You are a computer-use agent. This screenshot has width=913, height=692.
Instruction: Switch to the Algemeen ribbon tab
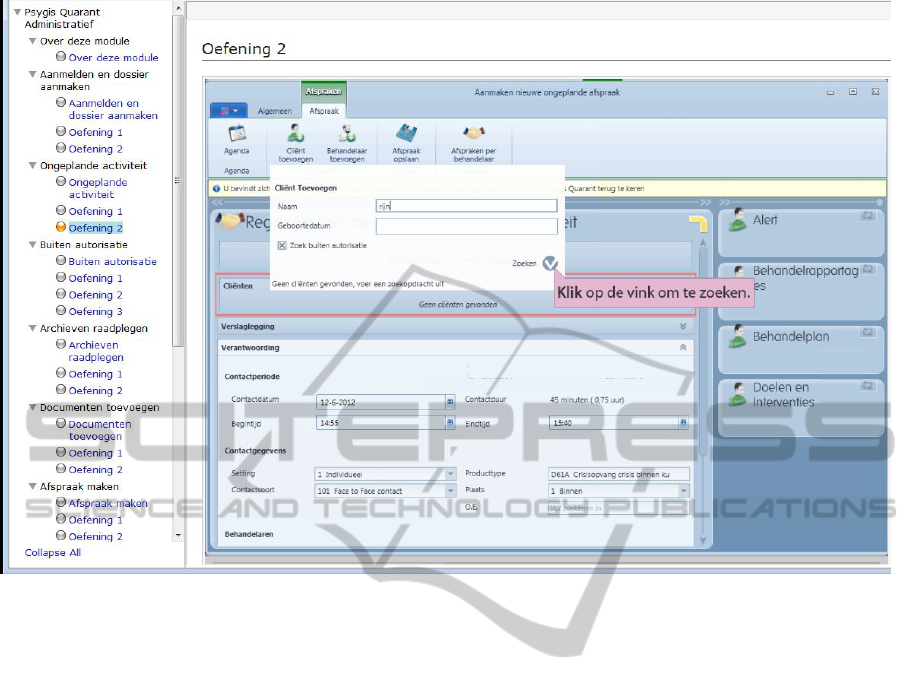pyautogui.click(x=274, y=111)
